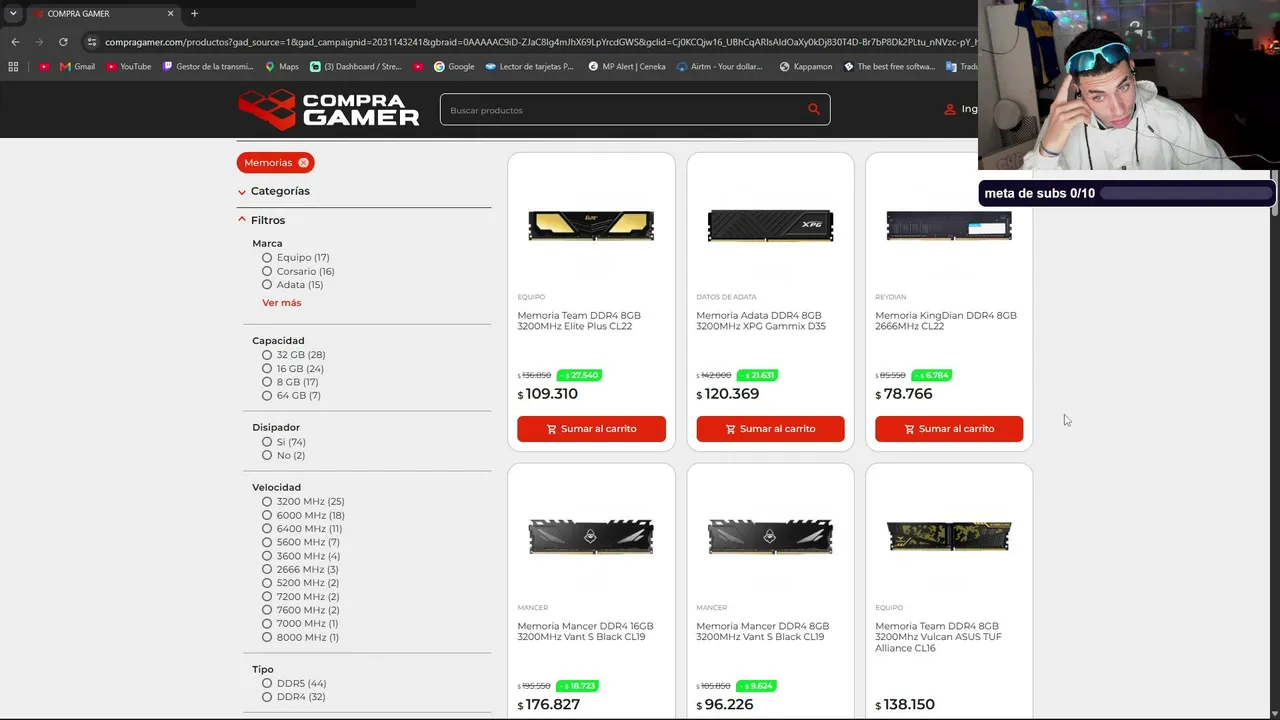The height and width of the screenshot is (720, 1280).
Task: Select the 16 GB capacity filter
Action: click(x=267, y=369)
